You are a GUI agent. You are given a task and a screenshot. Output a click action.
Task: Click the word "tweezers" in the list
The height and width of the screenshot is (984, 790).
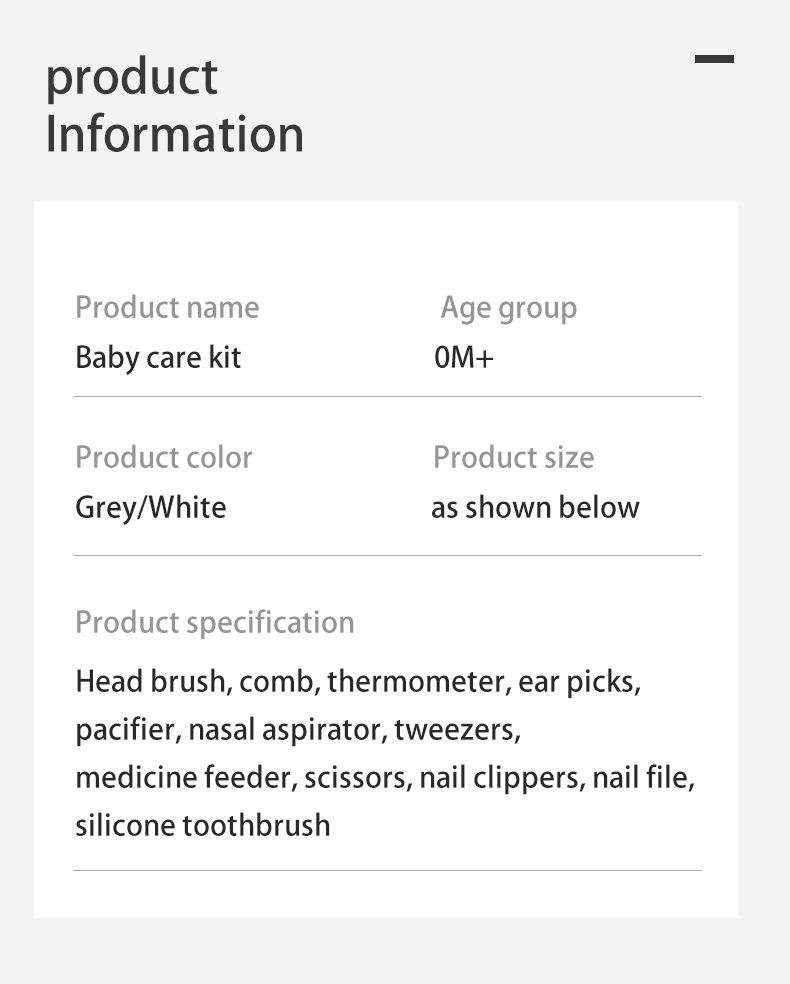(x=455, y=730)
